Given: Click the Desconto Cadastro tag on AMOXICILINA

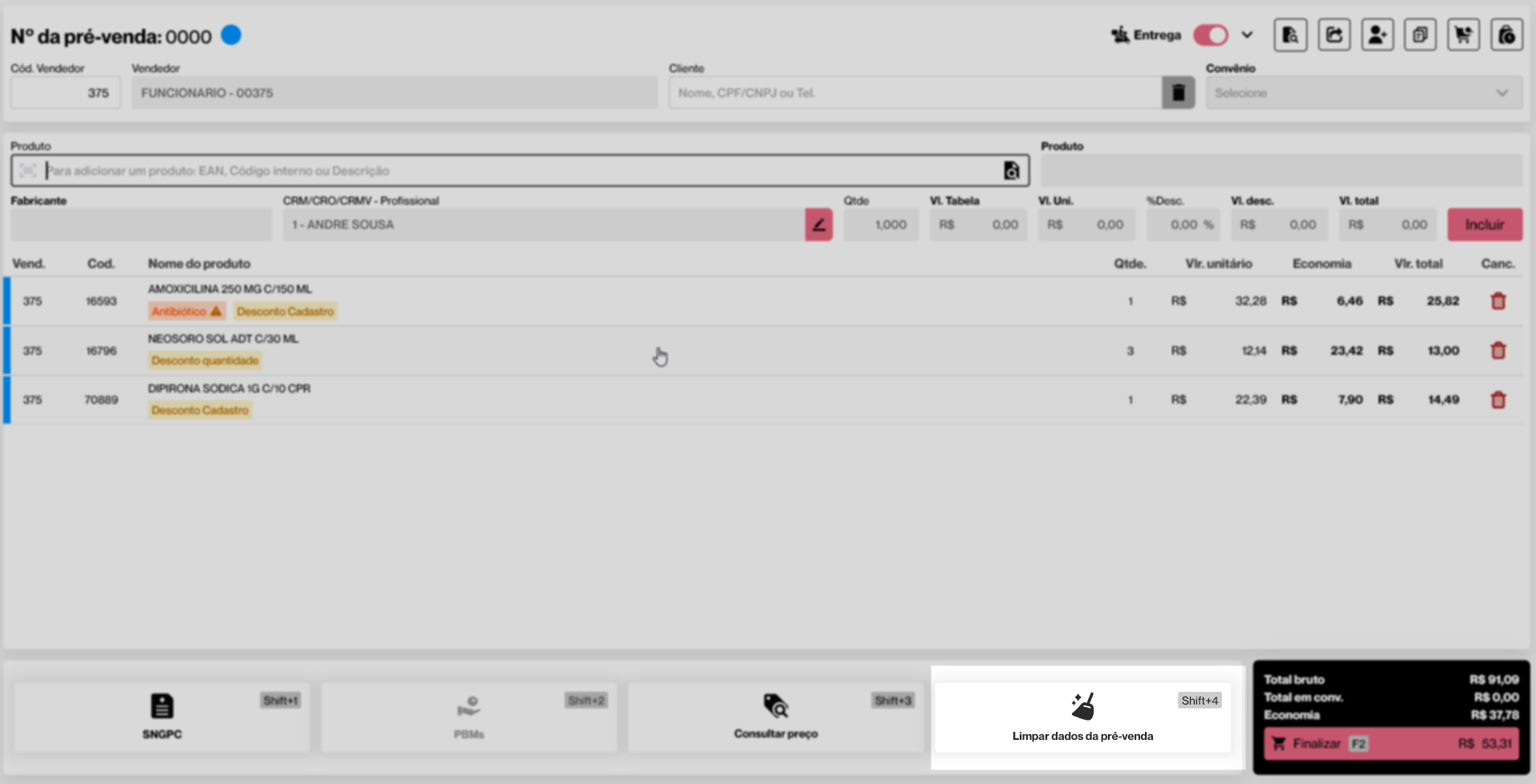Looking at the screenshot, I should click(285, 311).
